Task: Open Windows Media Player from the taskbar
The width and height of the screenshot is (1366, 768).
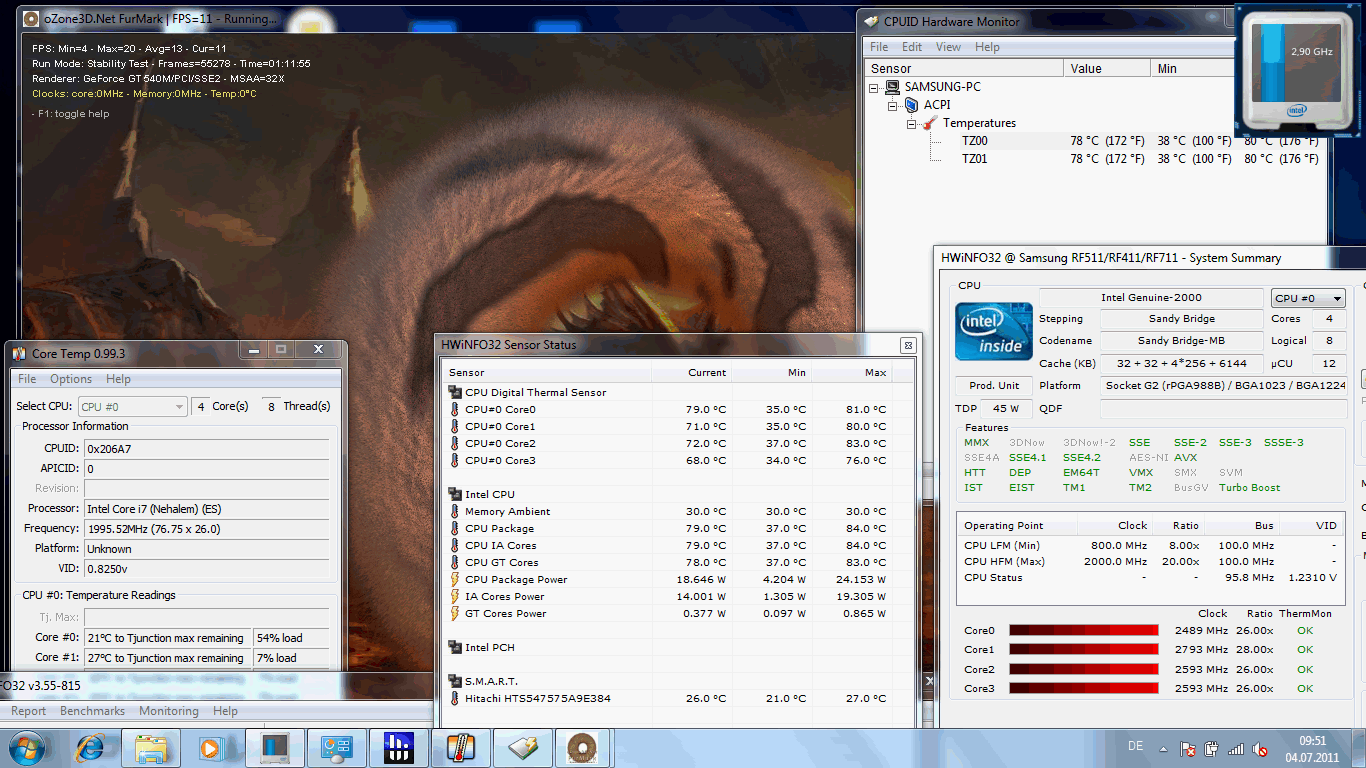Action: pyautogui.click(x=211, y=747)
